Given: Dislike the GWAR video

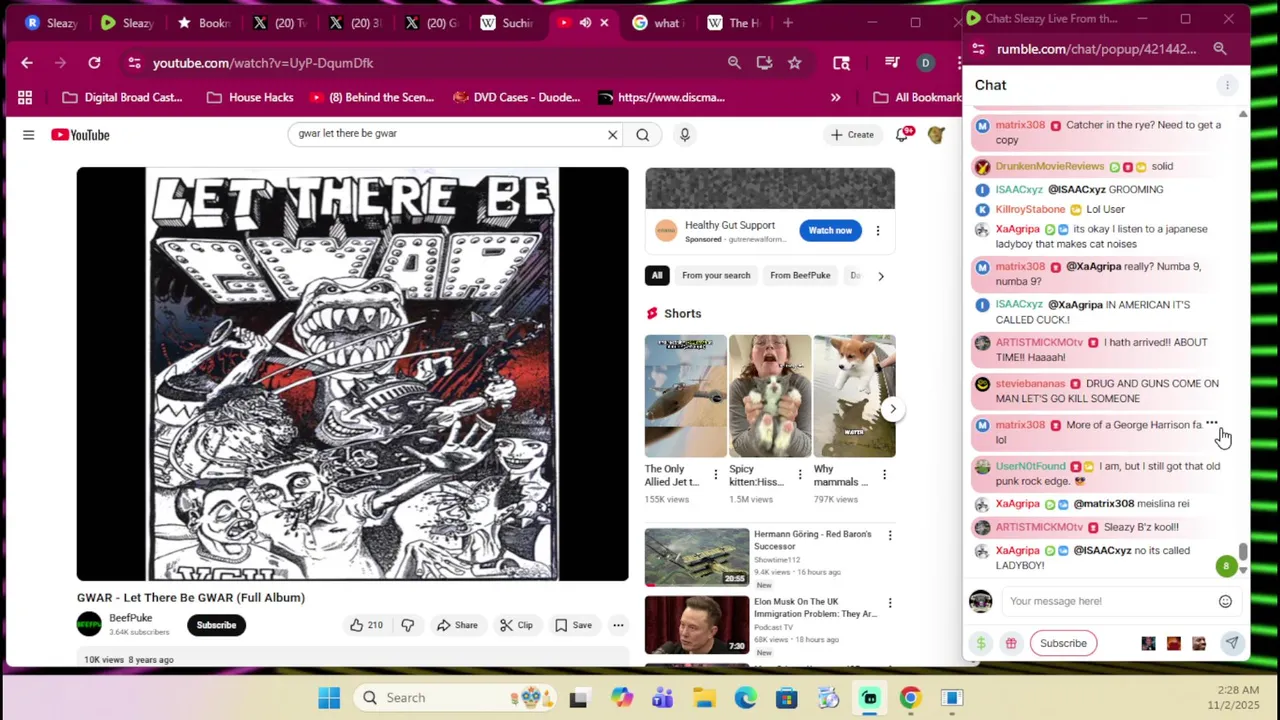Looking at the screenshot, I should click(x=408, y=625).
